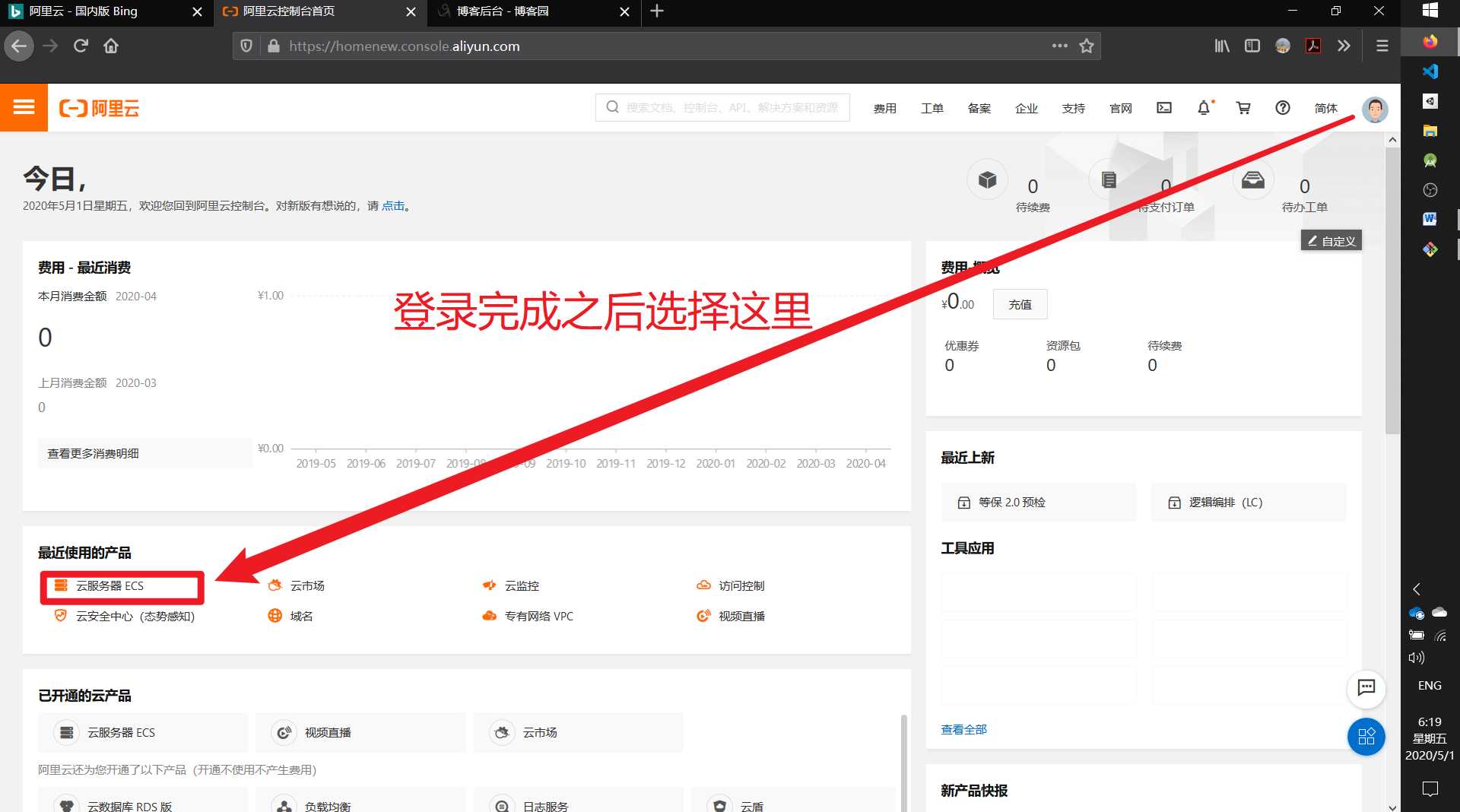Open the 官网 link

(x=1120, y=108)
